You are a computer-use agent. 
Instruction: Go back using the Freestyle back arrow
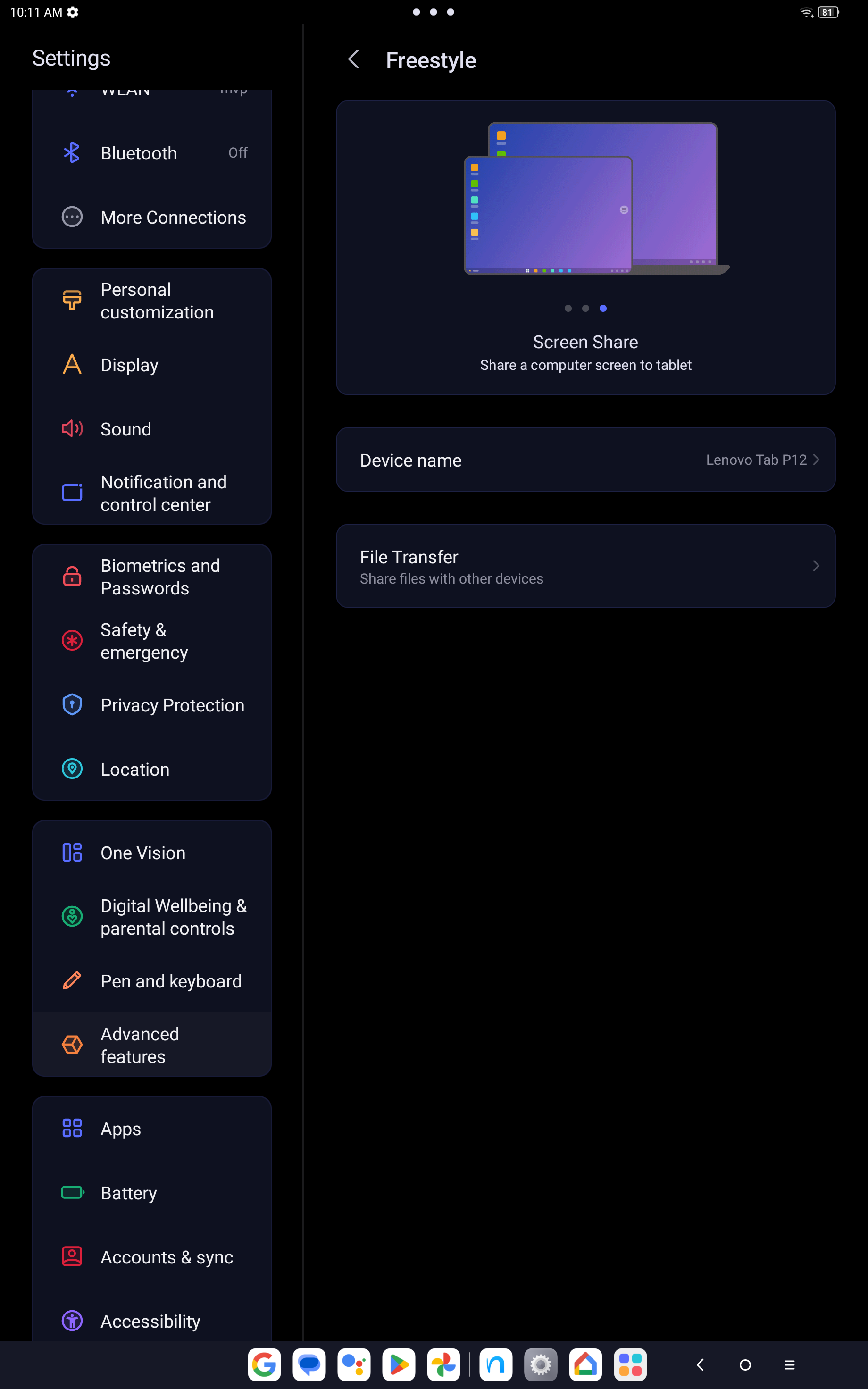[x=354, y=59]
